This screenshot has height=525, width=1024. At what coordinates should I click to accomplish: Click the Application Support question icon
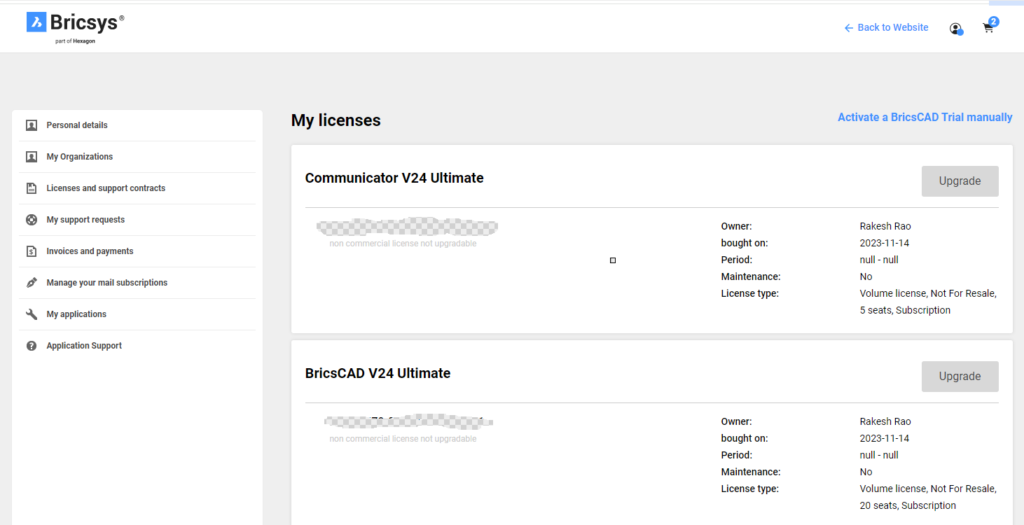pos(31,346)
